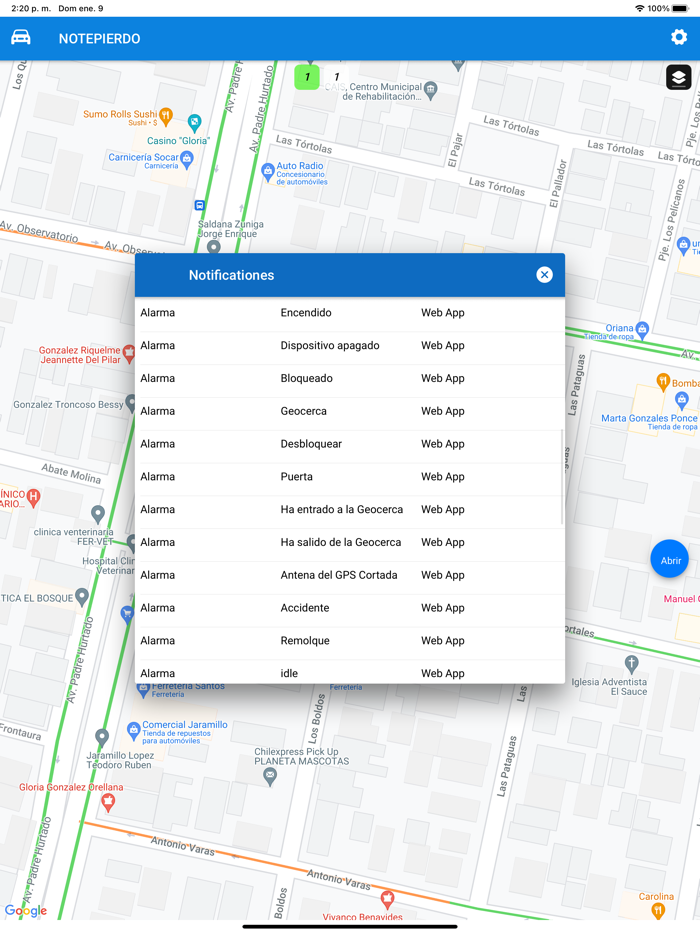Tap the blue Abrir button

click(x=670, y=559)
